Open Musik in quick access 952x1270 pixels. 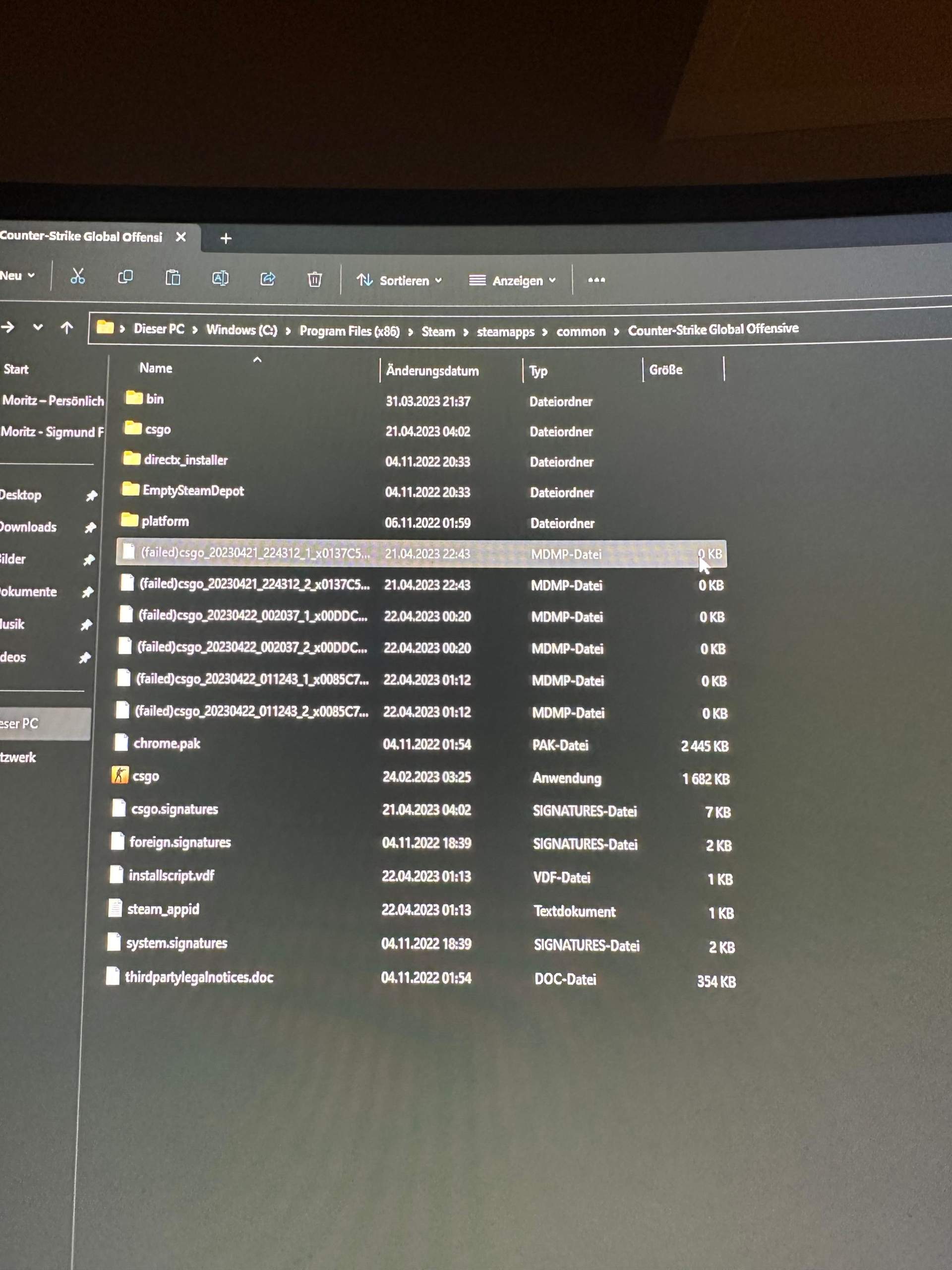12,624
